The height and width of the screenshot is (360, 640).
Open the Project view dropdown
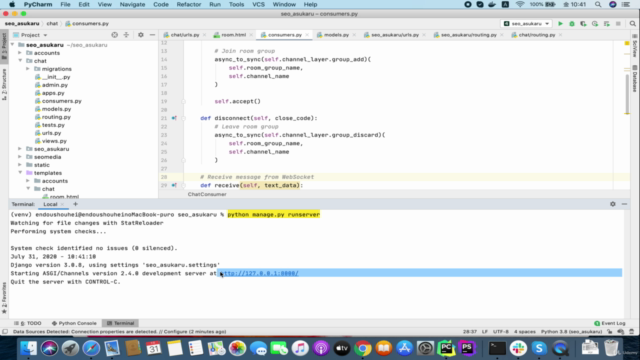(30, 35)
